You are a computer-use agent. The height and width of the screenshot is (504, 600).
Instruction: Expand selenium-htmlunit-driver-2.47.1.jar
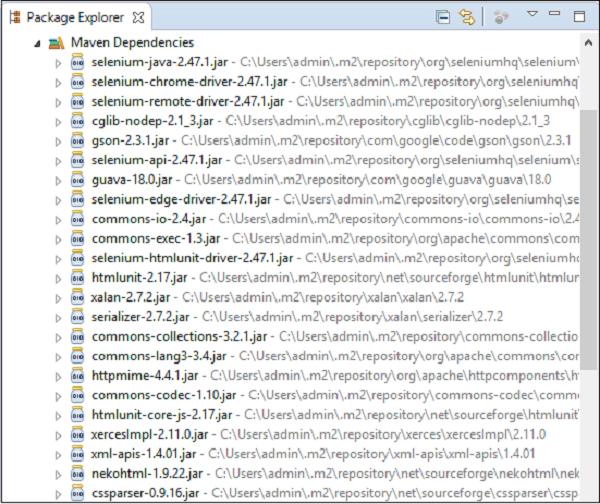click(x=58, y=259)
